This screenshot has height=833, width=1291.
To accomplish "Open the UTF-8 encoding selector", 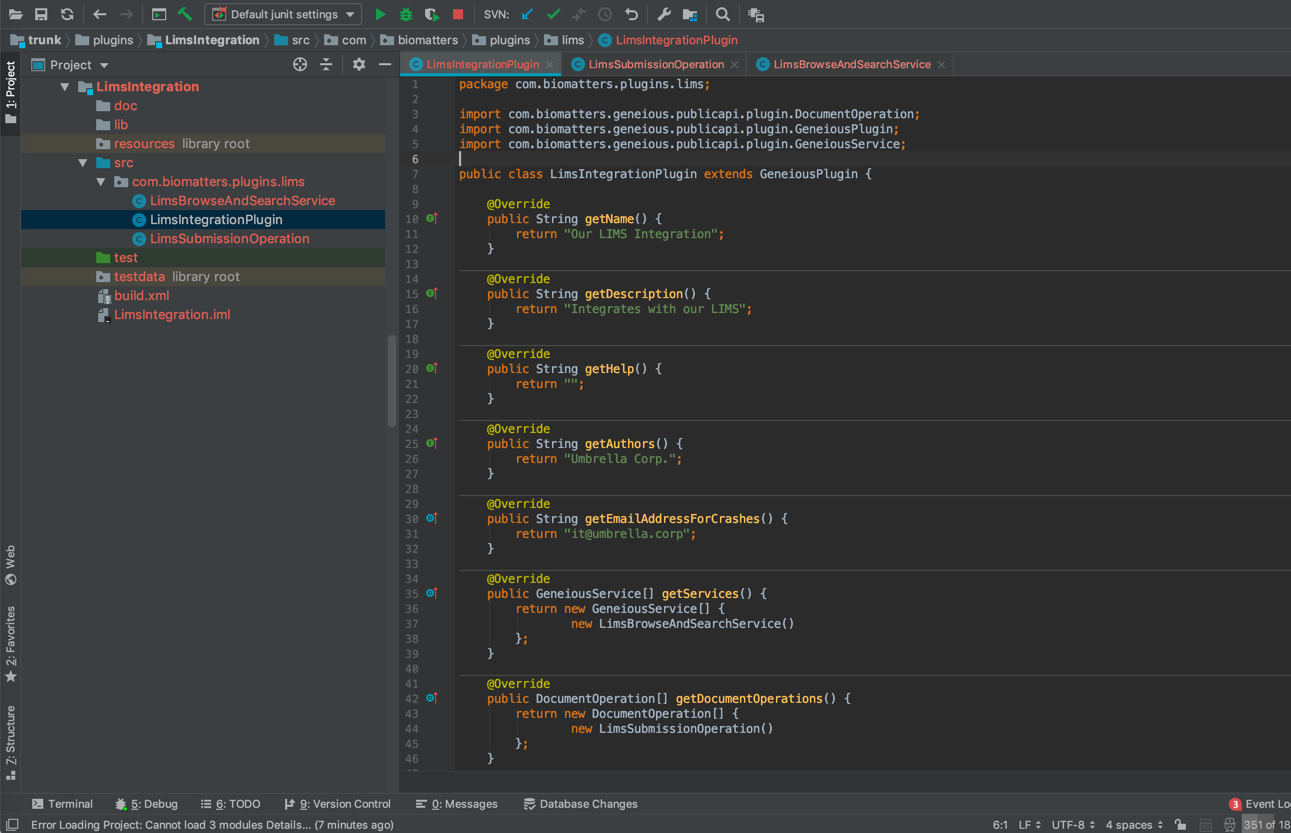I will coord(1071,824).
